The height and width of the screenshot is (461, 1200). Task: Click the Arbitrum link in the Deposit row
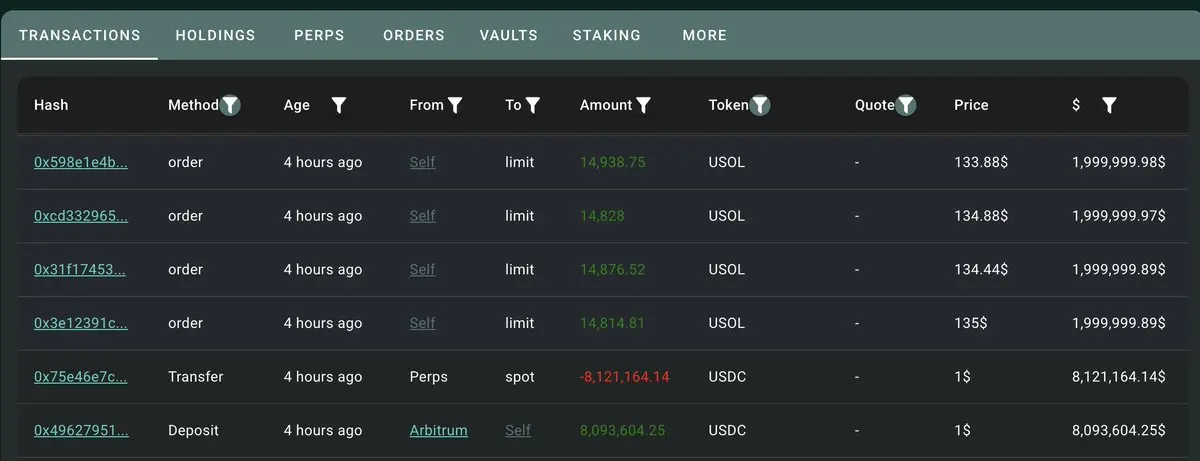[x=438, y=430]
